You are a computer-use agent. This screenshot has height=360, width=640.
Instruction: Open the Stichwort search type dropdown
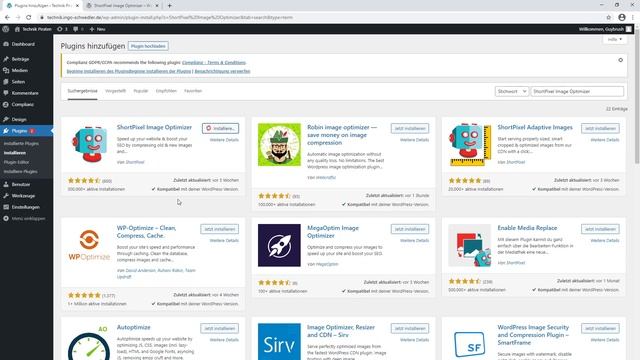tap(511, 91)
